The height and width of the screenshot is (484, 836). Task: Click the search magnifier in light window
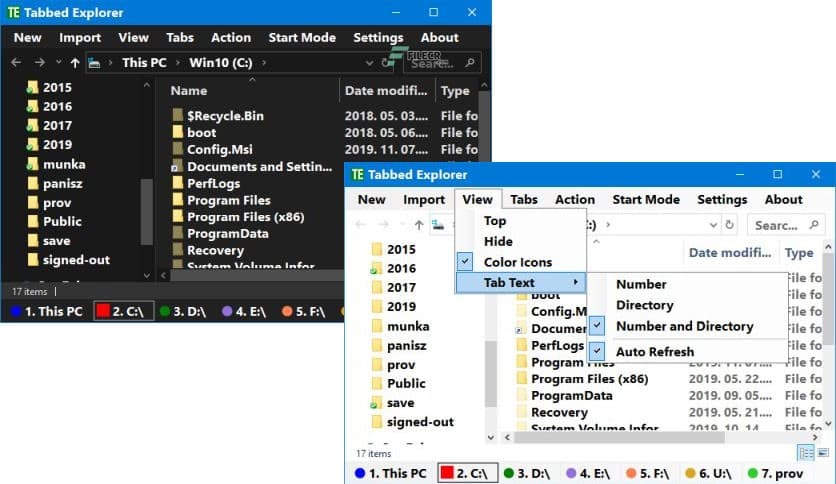click(x=814, y=224)
